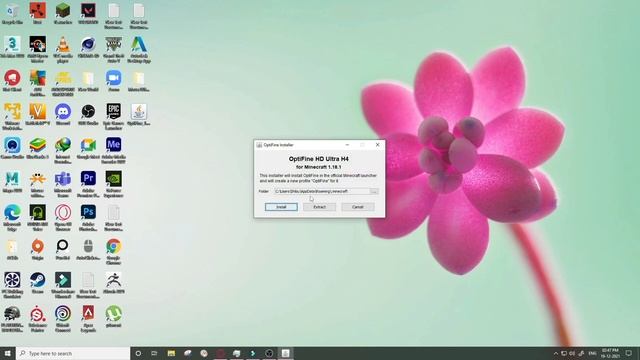This screenshot has width=640, height=360.
Task: Select the Adobe Media Encoder icon
Action: point(113,151)
